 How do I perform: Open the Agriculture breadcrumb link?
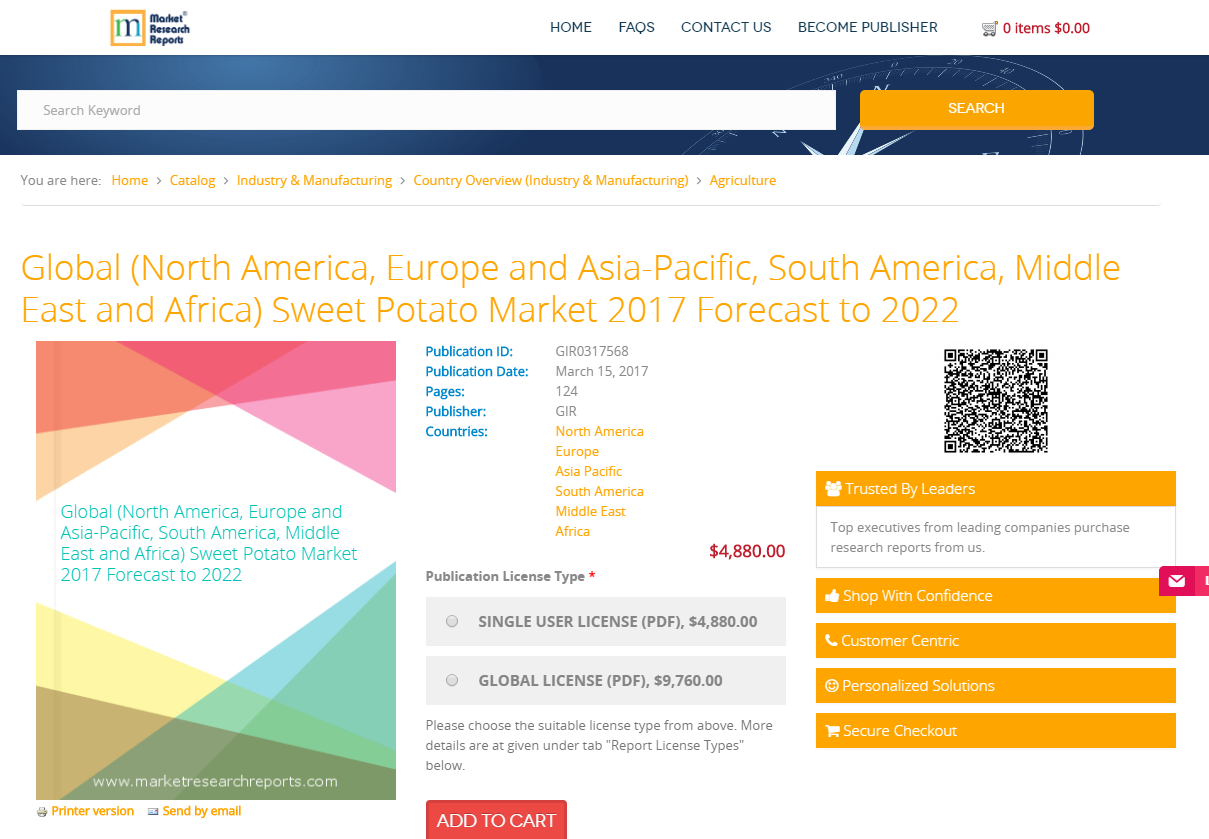(742, 181)
